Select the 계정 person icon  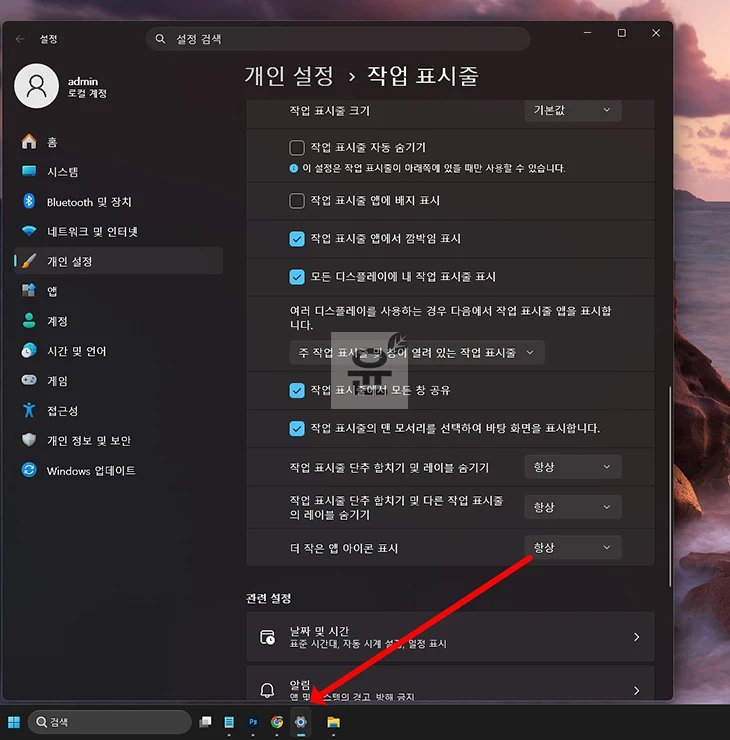(x=29, y=320)
